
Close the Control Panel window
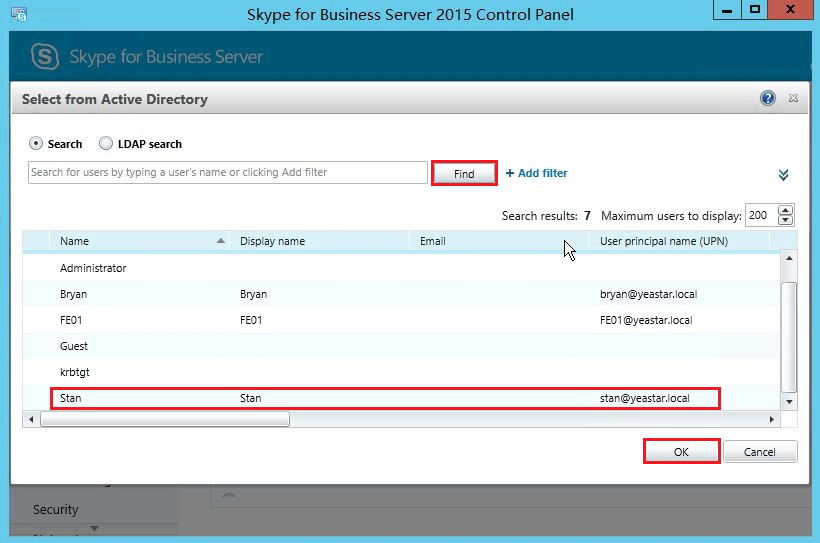tap(790, 10)
